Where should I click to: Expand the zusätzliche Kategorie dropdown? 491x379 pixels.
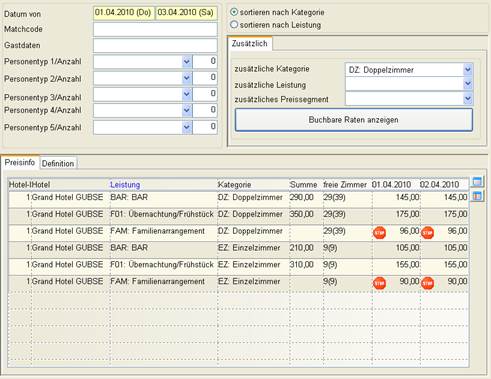[468, 70]
